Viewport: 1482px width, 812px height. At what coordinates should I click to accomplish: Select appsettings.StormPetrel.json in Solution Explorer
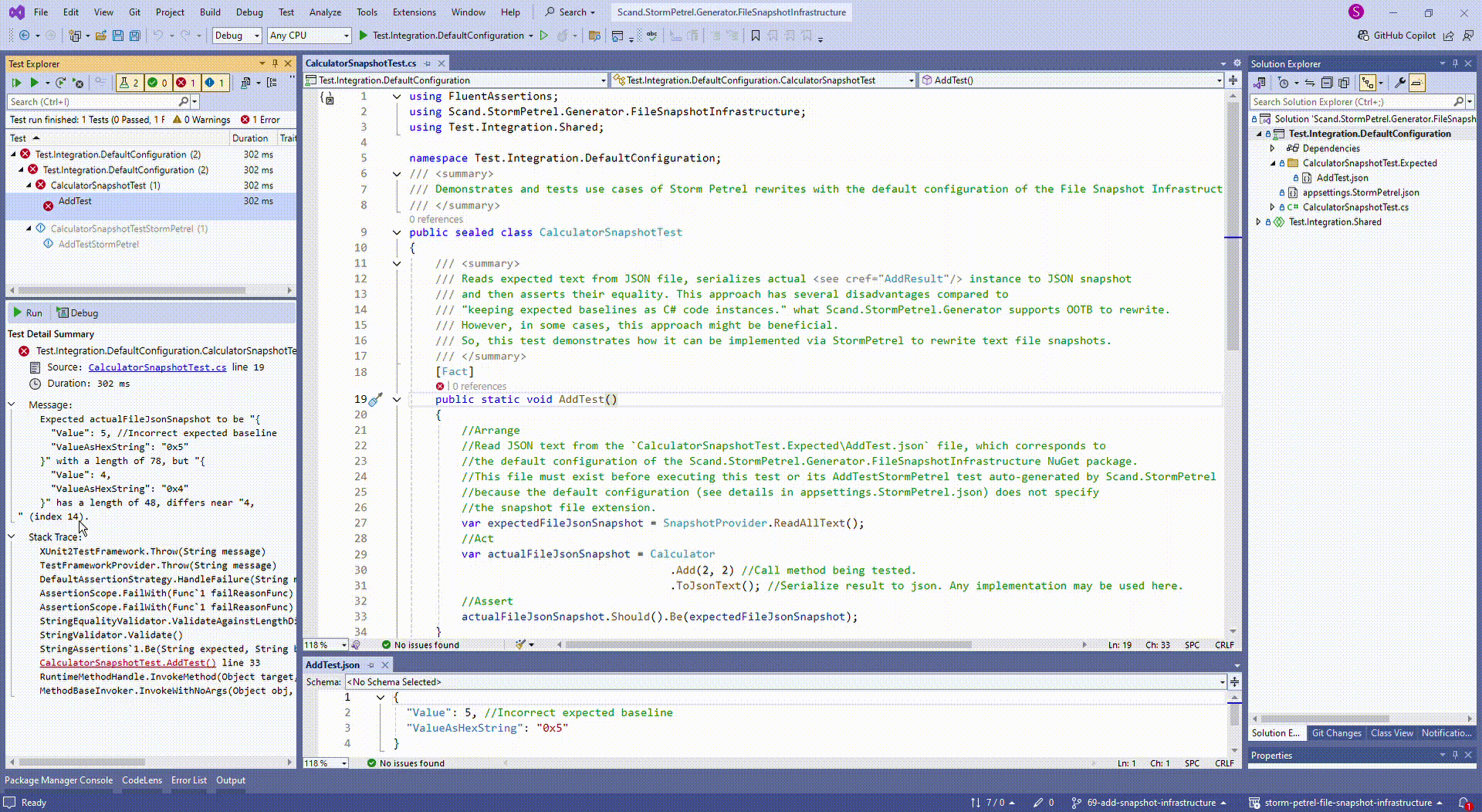click(1361, 193)
